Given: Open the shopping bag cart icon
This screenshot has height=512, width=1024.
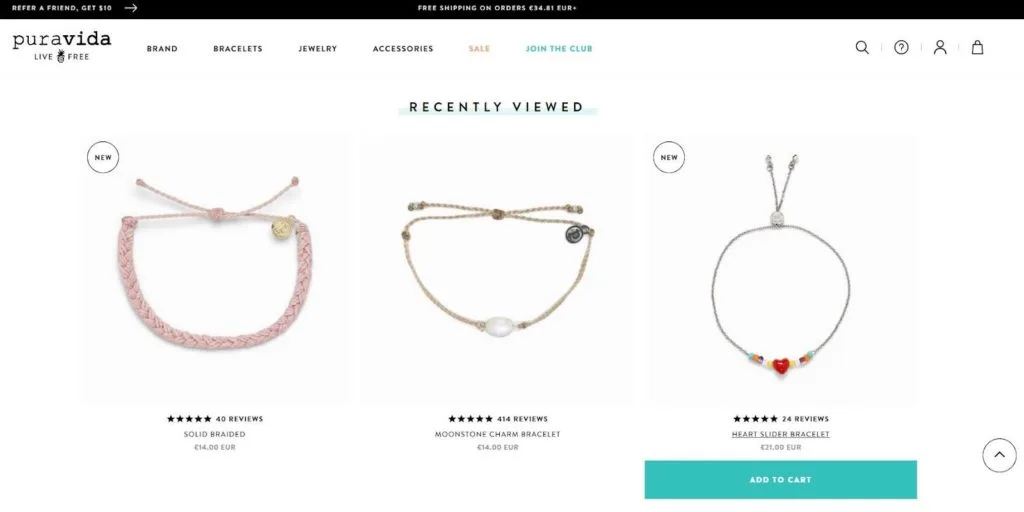Looking at the screenshot, I should pyautogui.click(x=977, y=48).
